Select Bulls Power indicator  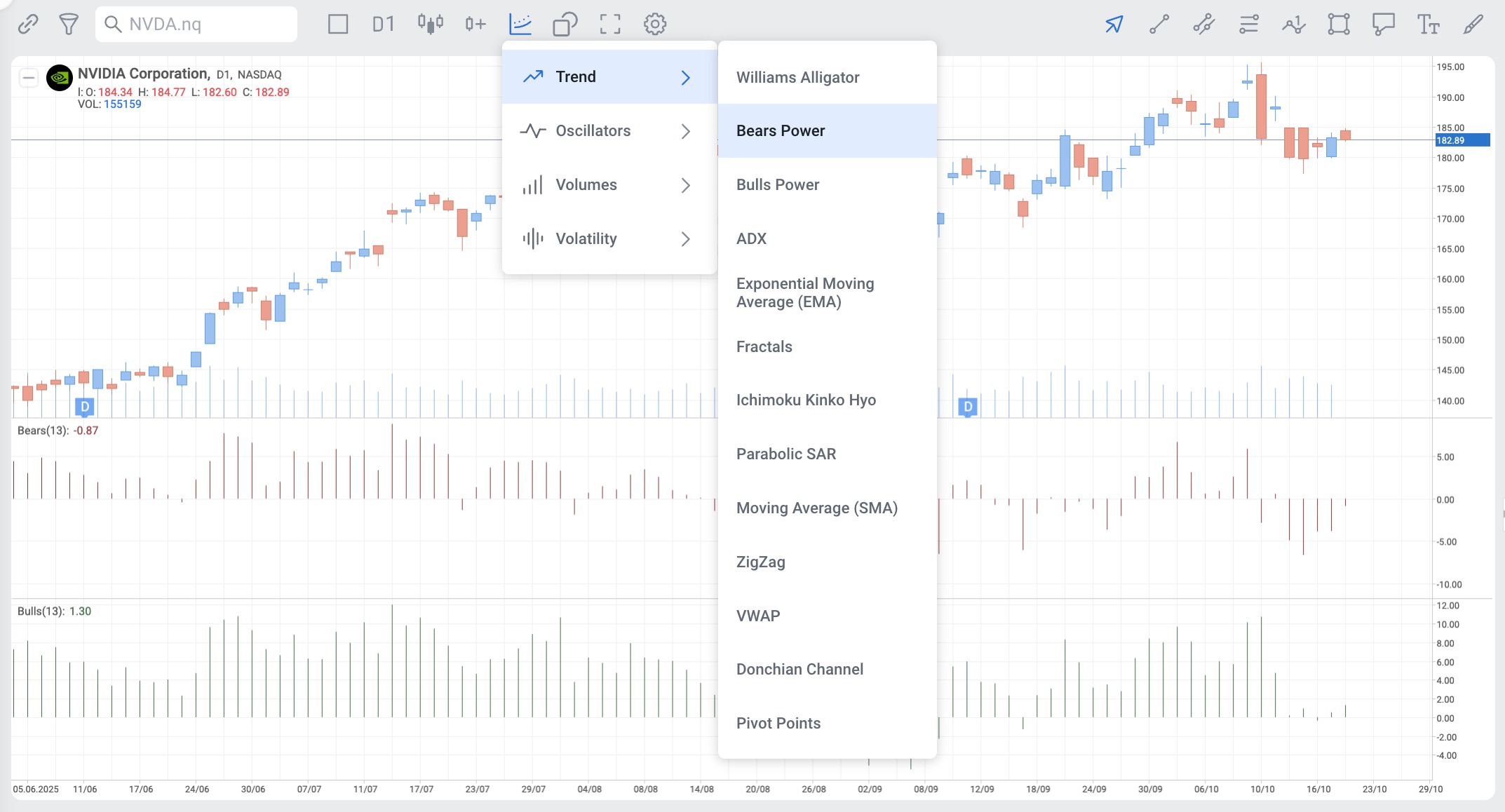tap(778, 185)
